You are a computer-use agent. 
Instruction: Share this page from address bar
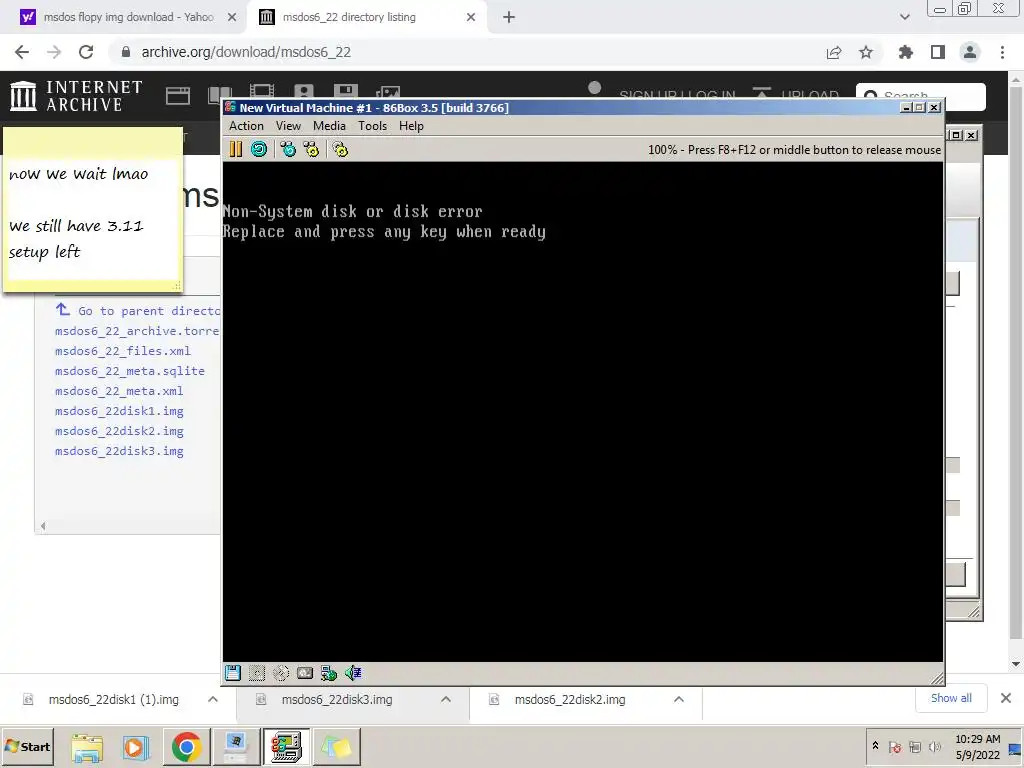[834, 52]
